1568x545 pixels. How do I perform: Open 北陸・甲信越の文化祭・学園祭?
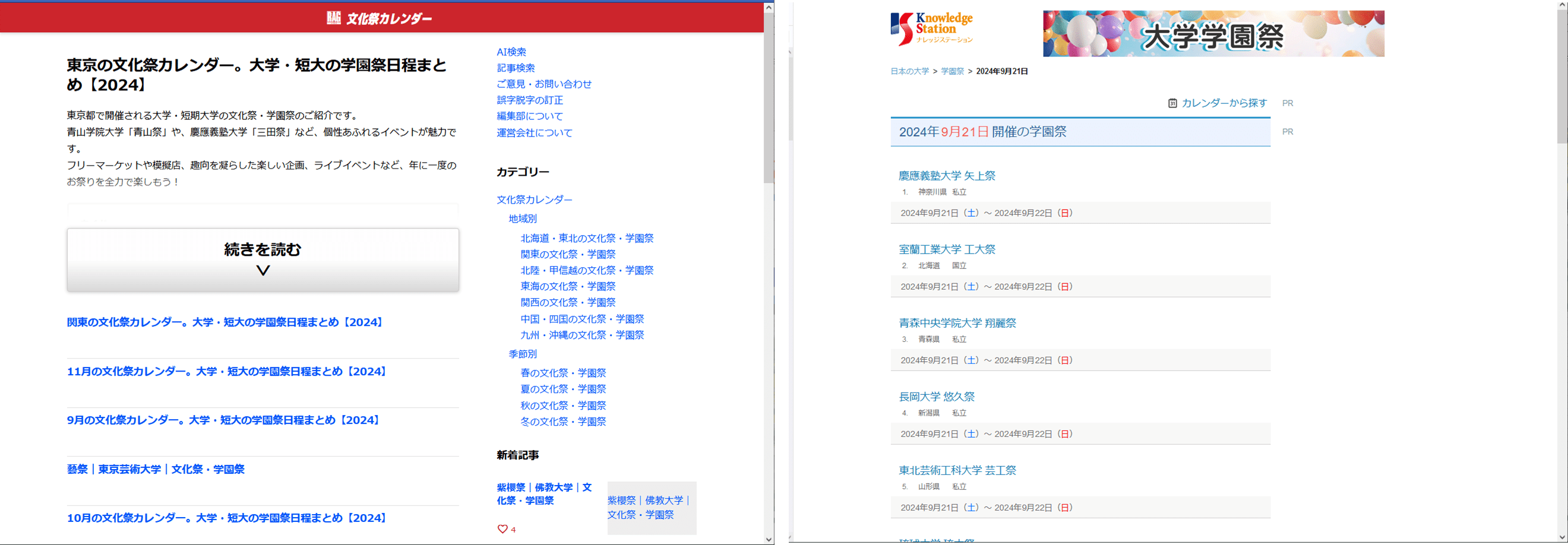587,270
